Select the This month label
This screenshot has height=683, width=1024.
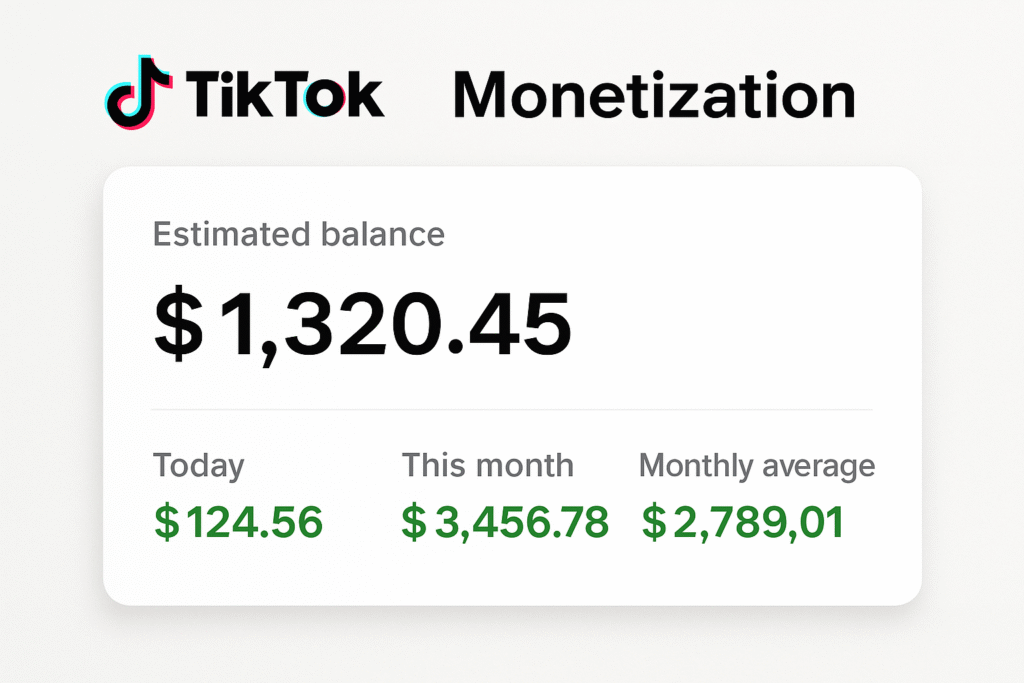pyautogui.click(x=487, y=465)
